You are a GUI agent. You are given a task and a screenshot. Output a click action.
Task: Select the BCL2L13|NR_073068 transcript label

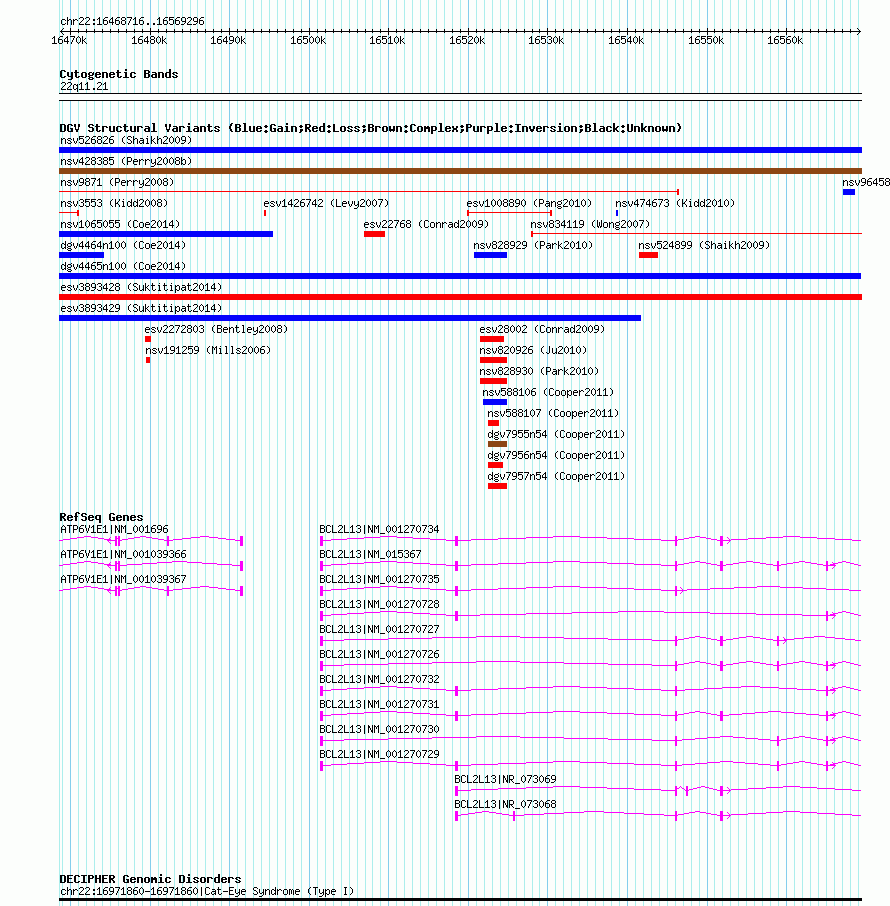pyautogui.click(x=505, y=804)
